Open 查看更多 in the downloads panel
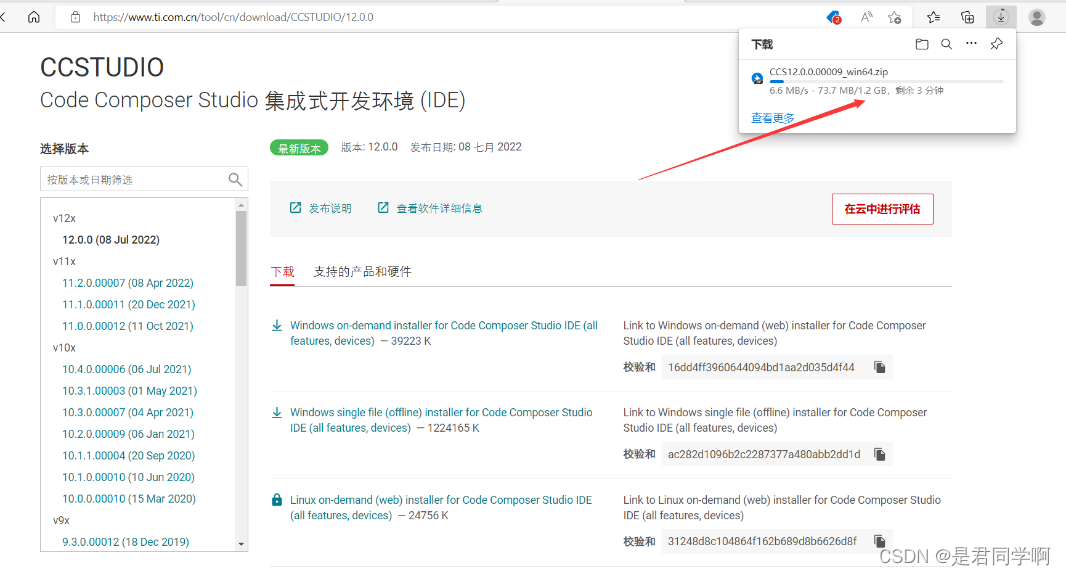 (x=772, y=118)
